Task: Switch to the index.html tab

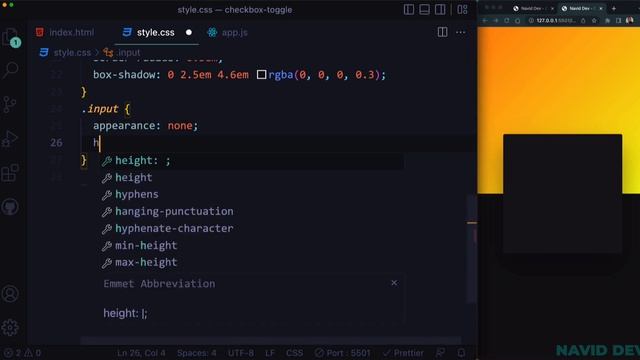Action: [x=65, y=32]
